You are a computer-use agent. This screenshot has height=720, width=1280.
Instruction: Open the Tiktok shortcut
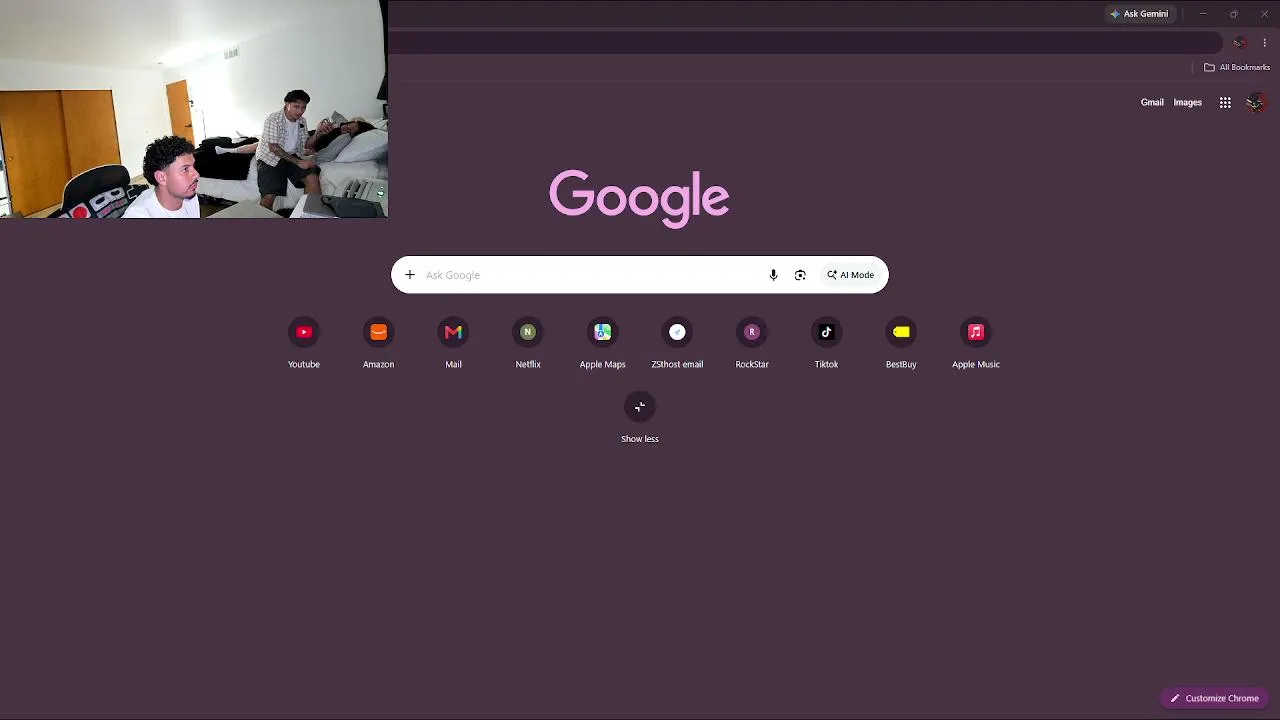[x=826, y=343]
